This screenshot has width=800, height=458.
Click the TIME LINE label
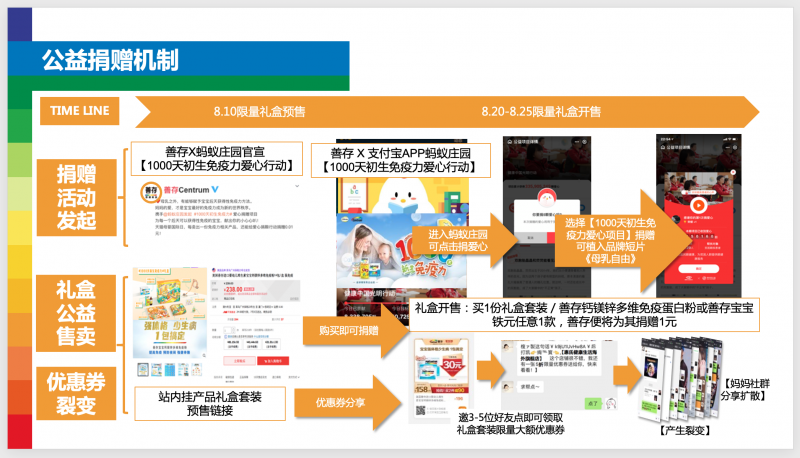click(x=80, y=111)
